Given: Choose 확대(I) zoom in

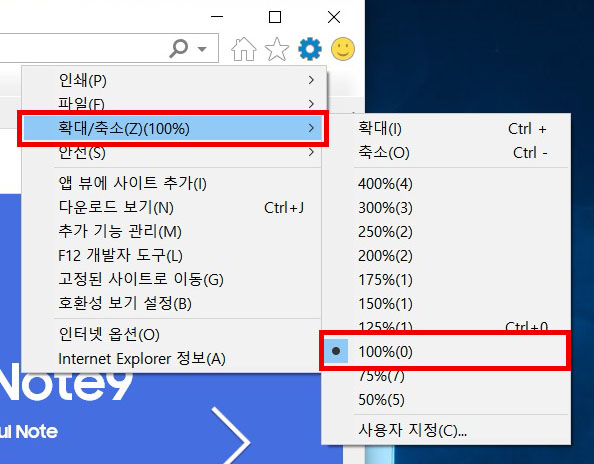Looking at the screenshot, I should click(x=446, y=129).
